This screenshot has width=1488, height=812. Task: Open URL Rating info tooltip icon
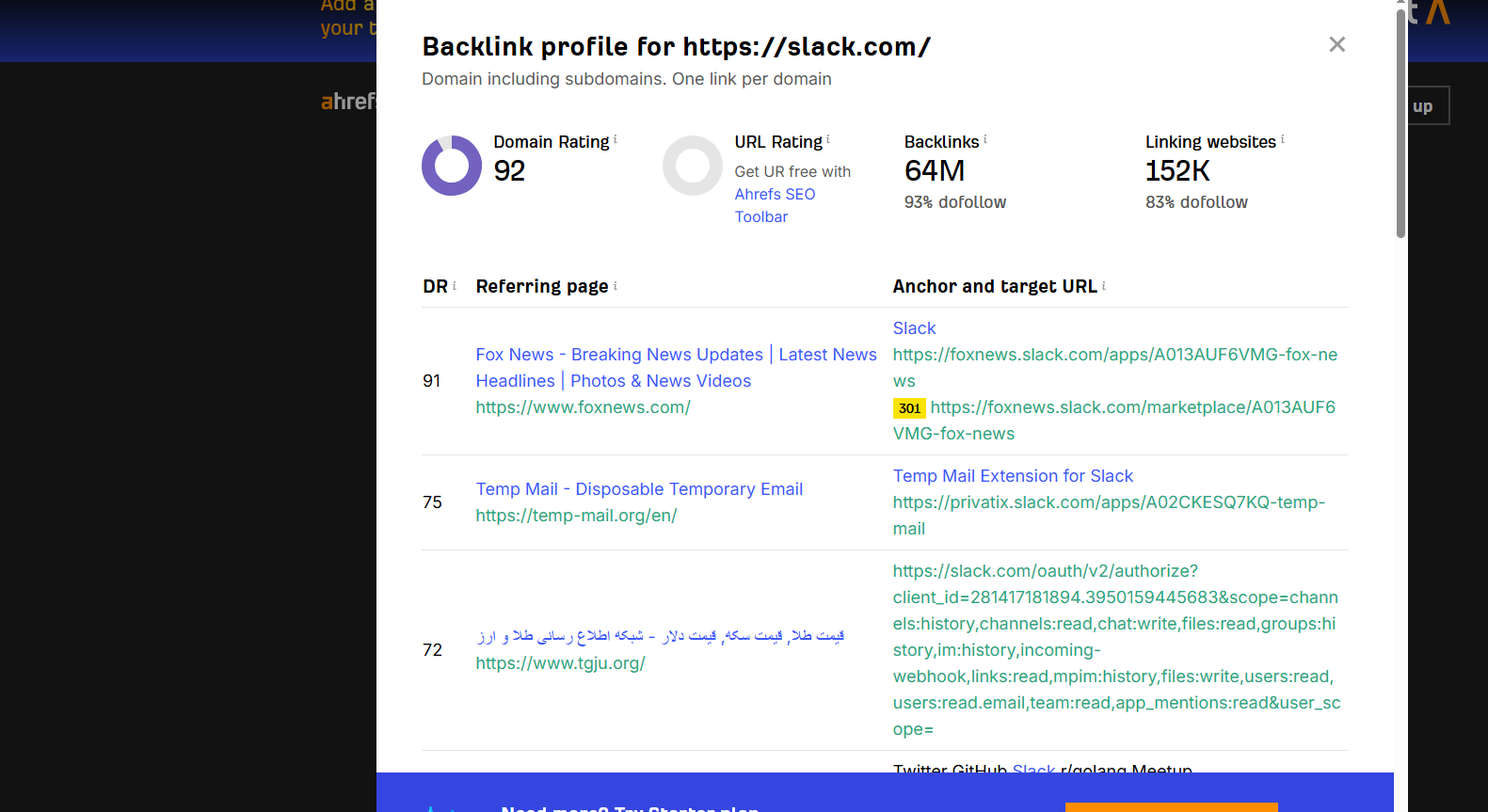coord(828,138)
